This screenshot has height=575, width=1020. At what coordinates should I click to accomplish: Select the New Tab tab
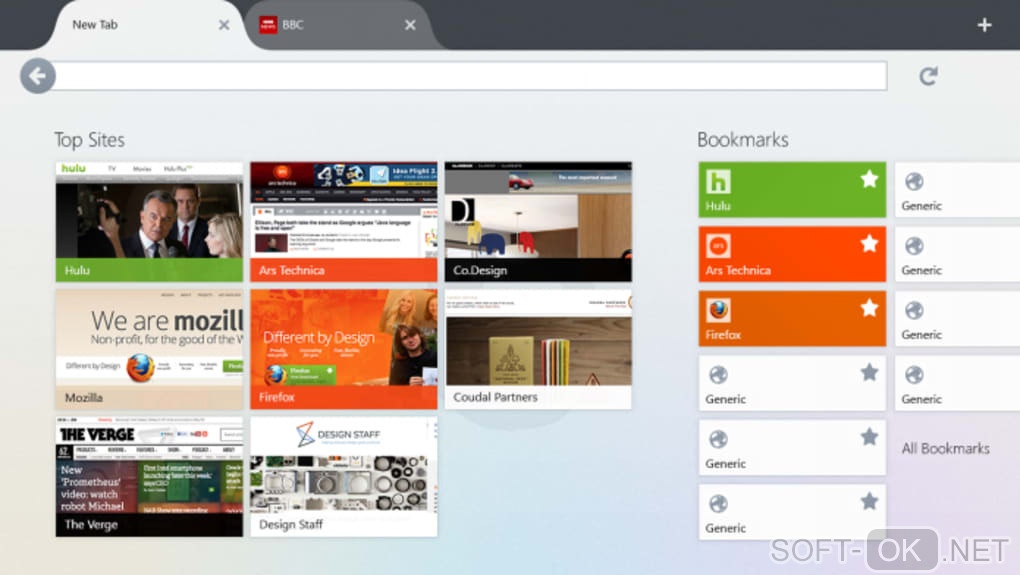click(148, 25)
